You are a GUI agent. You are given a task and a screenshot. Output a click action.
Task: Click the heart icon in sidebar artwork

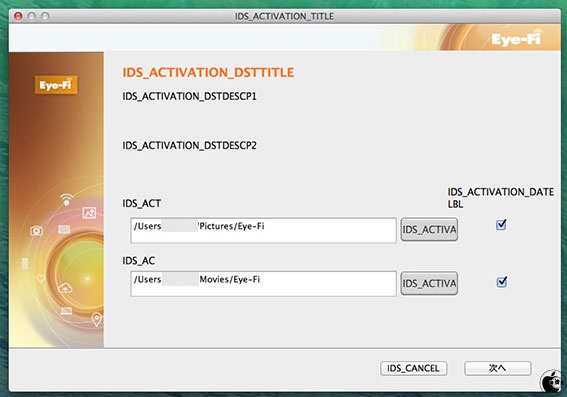[x=41, y=278]
